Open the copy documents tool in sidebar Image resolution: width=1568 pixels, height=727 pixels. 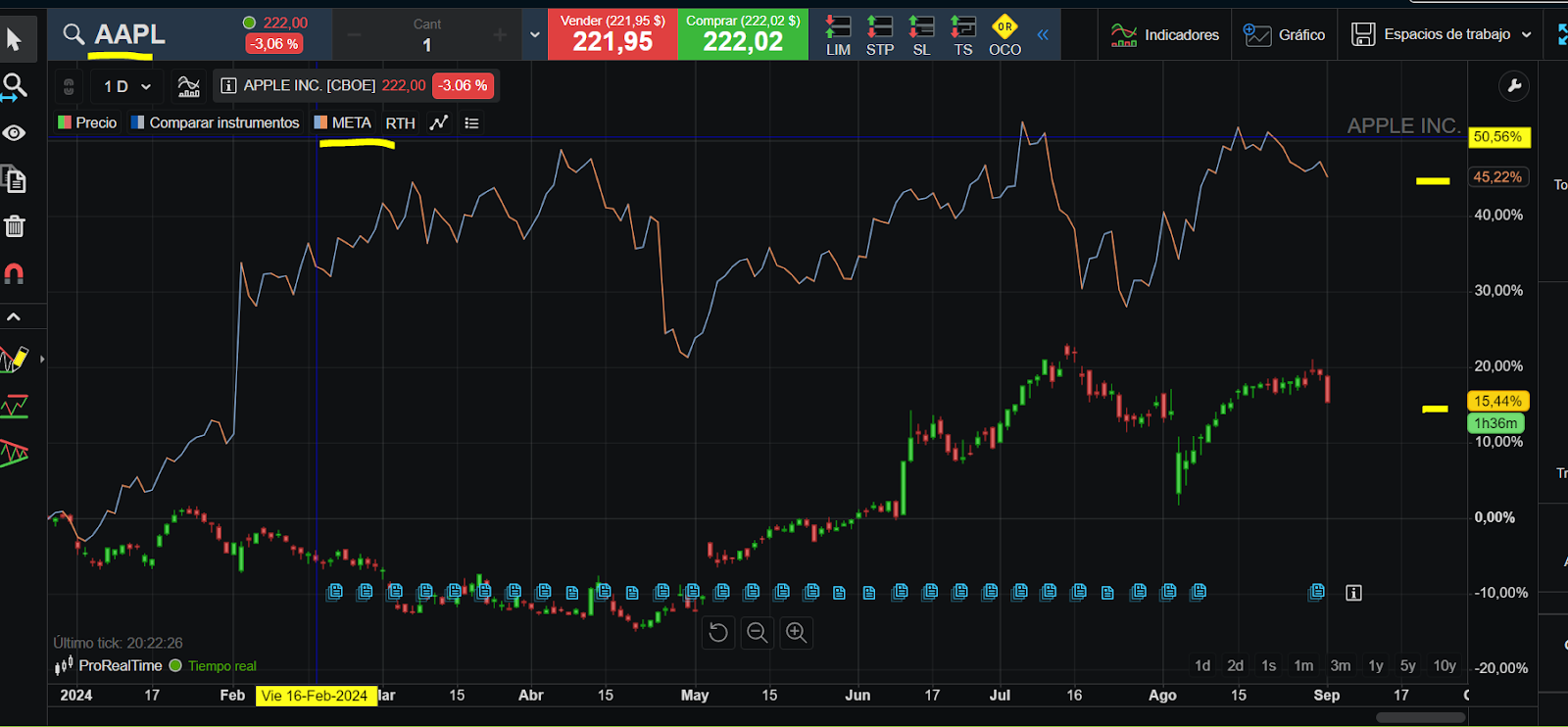(x=14, y=179)
